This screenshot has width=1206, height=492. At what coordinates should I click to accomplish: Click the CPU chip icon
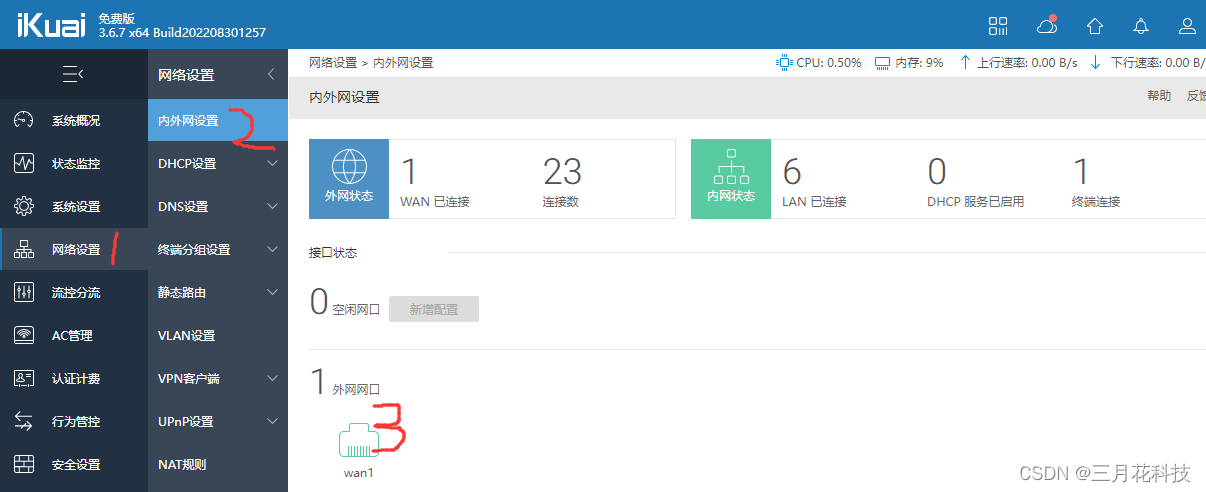[x=784, y=63]
